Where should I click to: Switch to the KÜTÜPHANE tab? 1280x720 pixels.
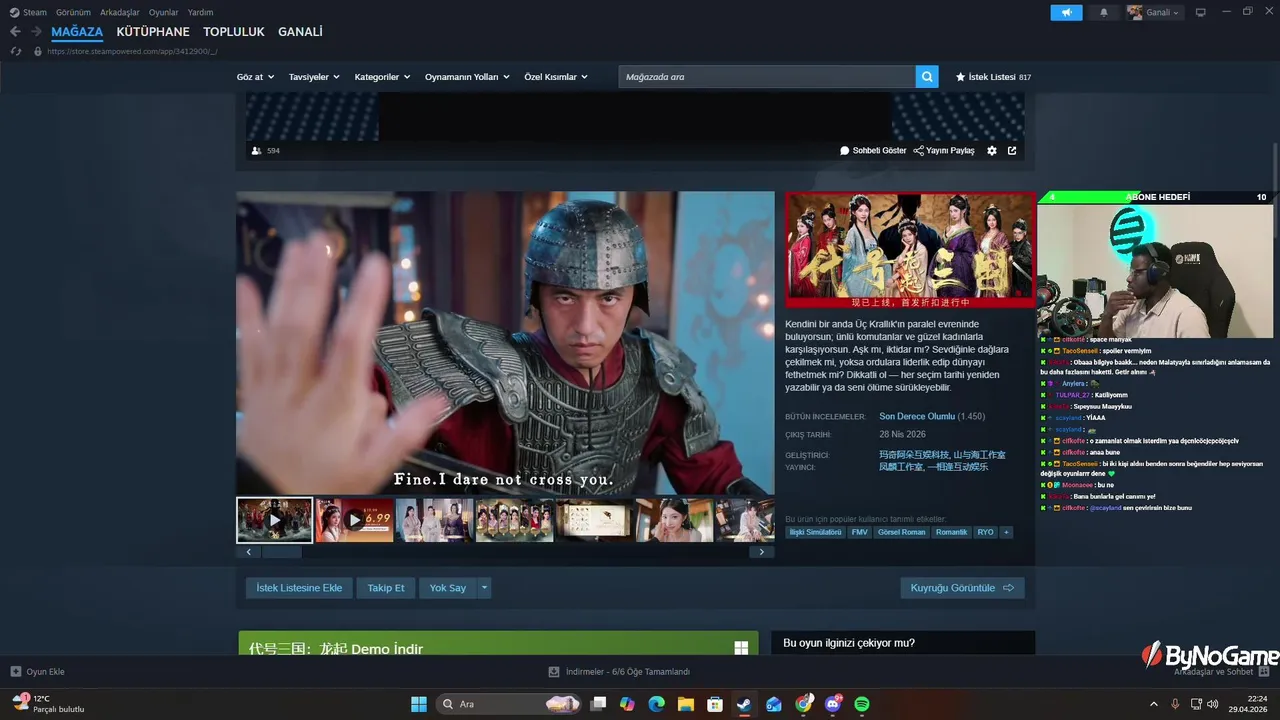[153, 32]
